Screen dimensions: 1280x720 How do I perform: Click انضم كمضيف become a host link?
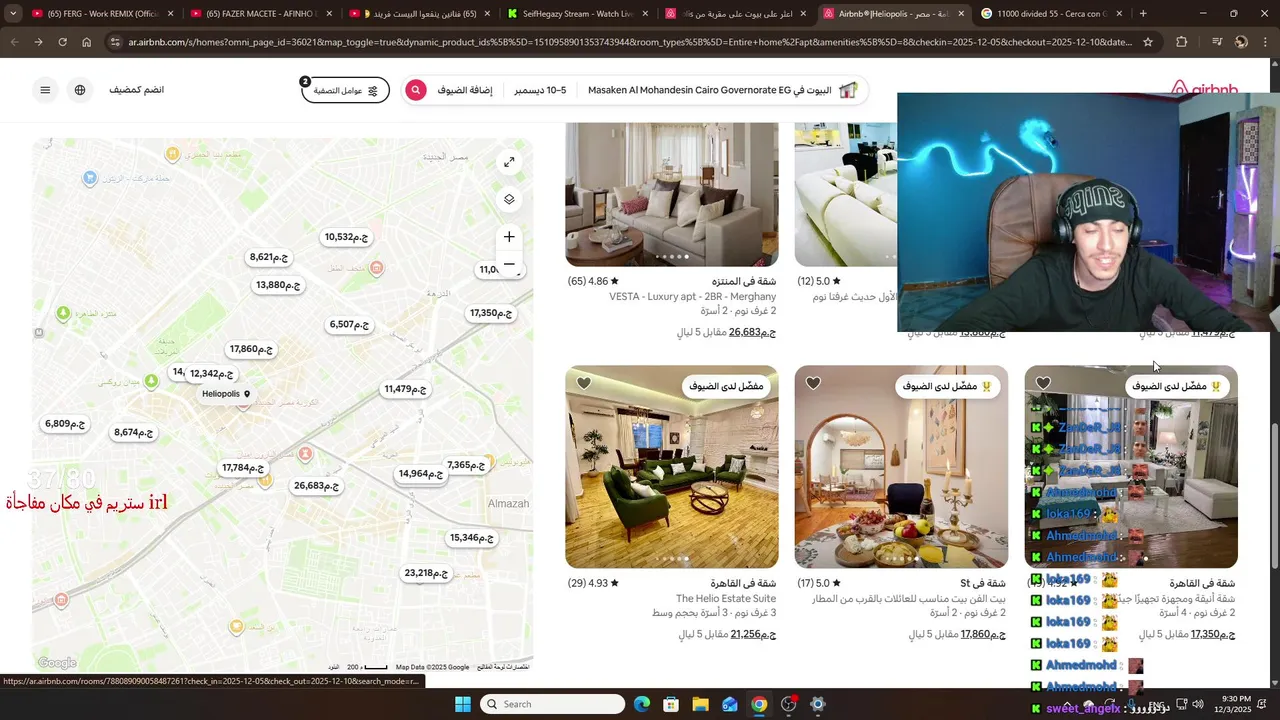click(x=137, y=90)
